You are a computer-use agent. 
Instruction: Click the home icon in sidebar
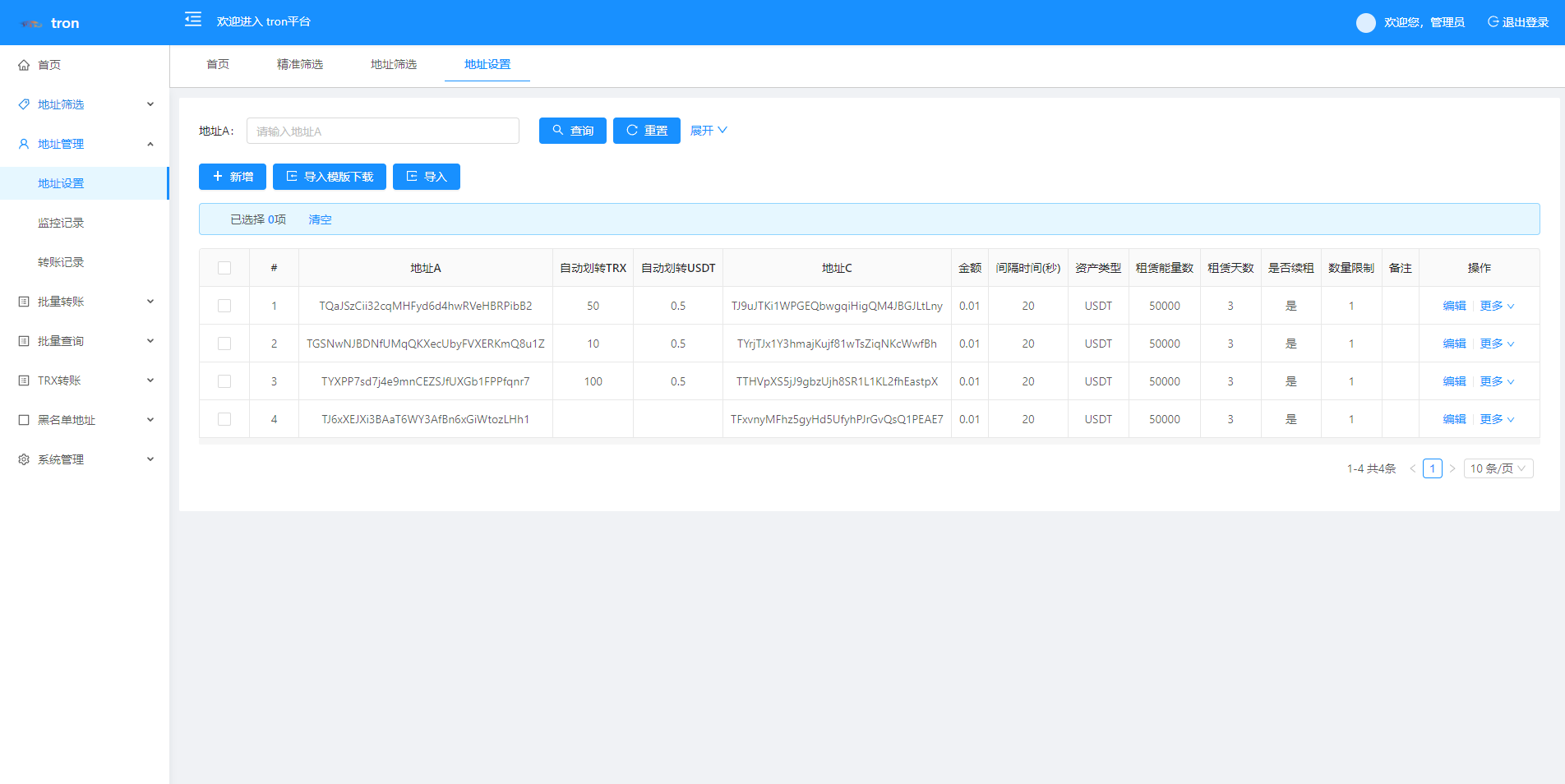click(x=24, y=65)
